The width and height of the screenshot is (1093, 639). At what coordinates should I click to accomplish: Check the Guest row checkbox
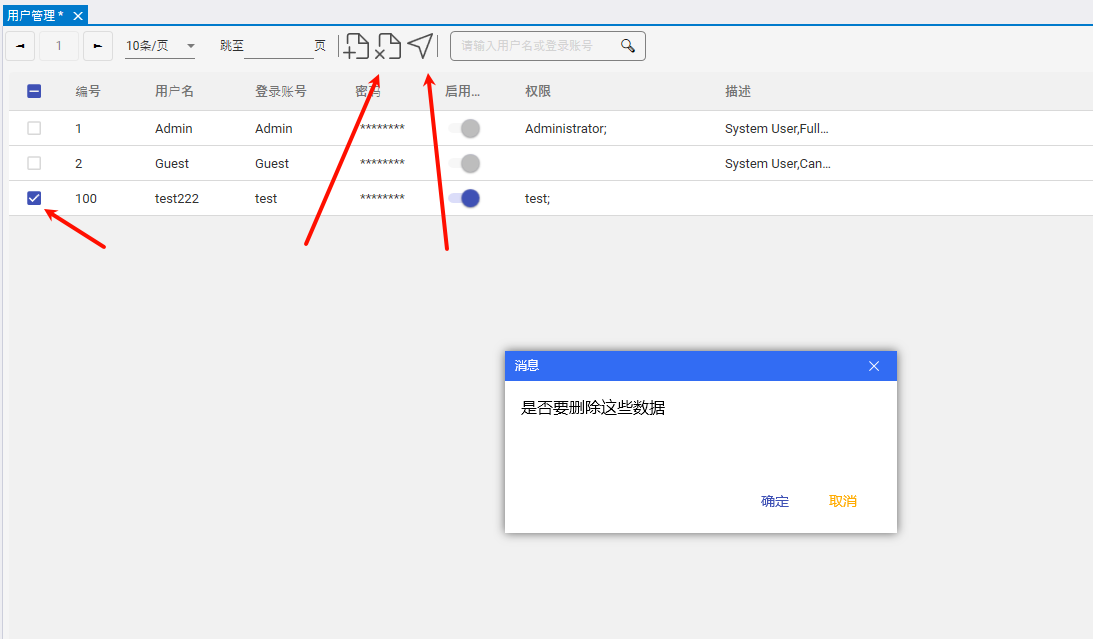(x=34, y=163)
